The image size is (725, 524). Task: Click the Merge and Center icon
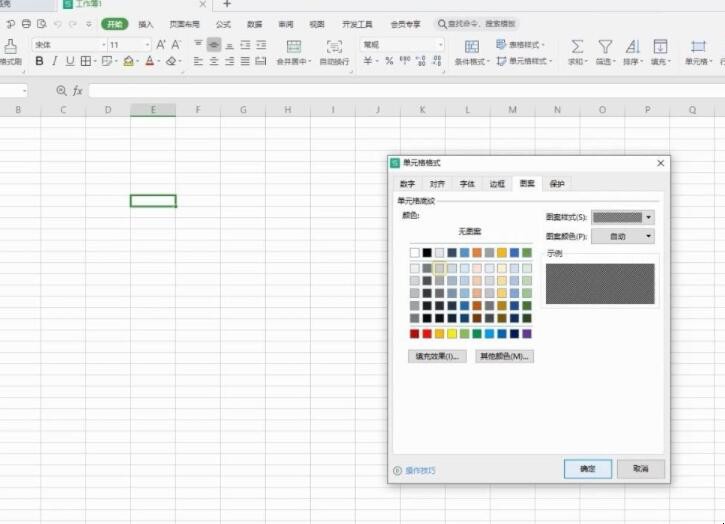coord(294,47)
